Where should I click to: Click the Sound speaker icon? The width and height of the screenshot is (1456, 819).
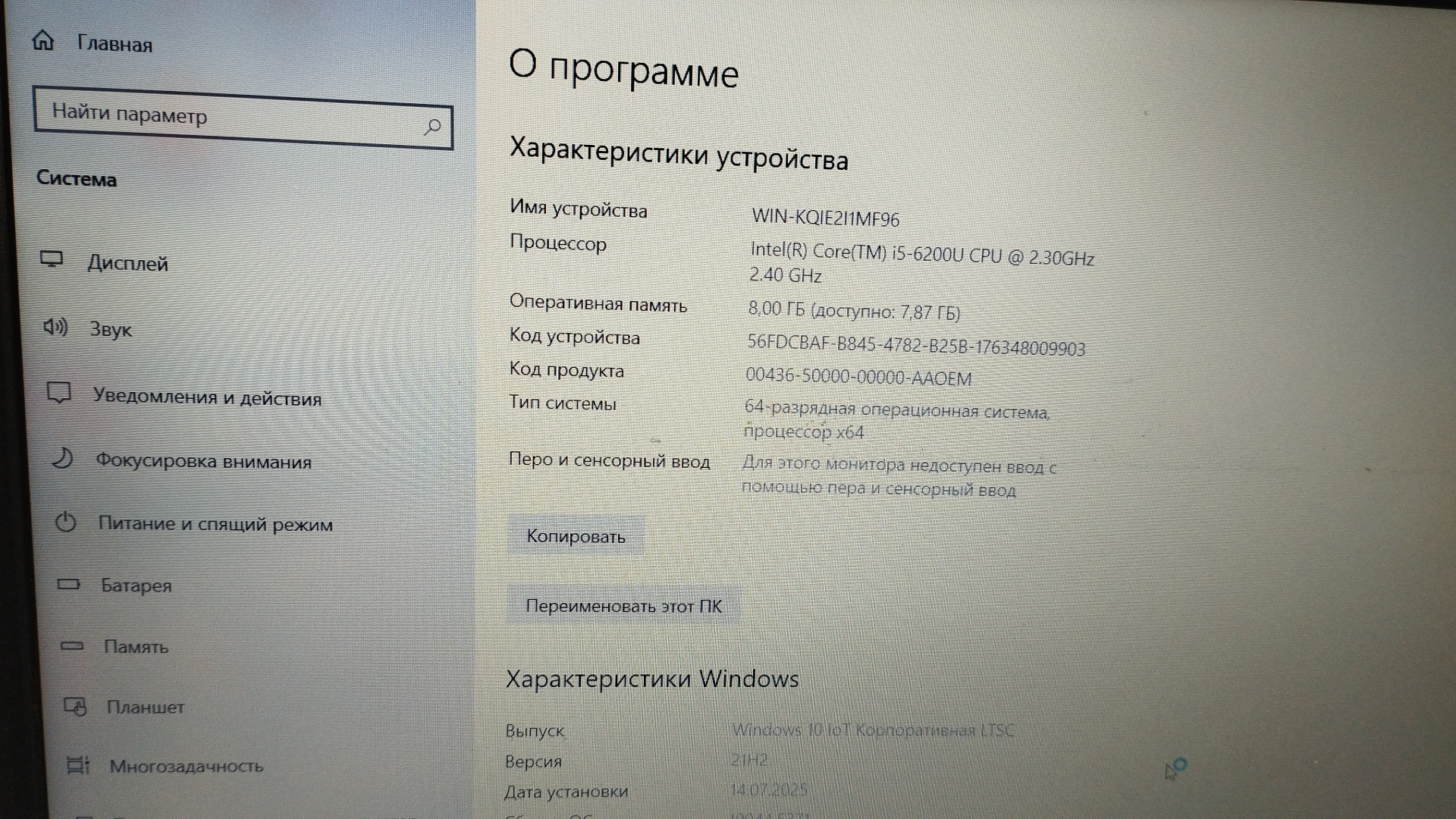55,327
